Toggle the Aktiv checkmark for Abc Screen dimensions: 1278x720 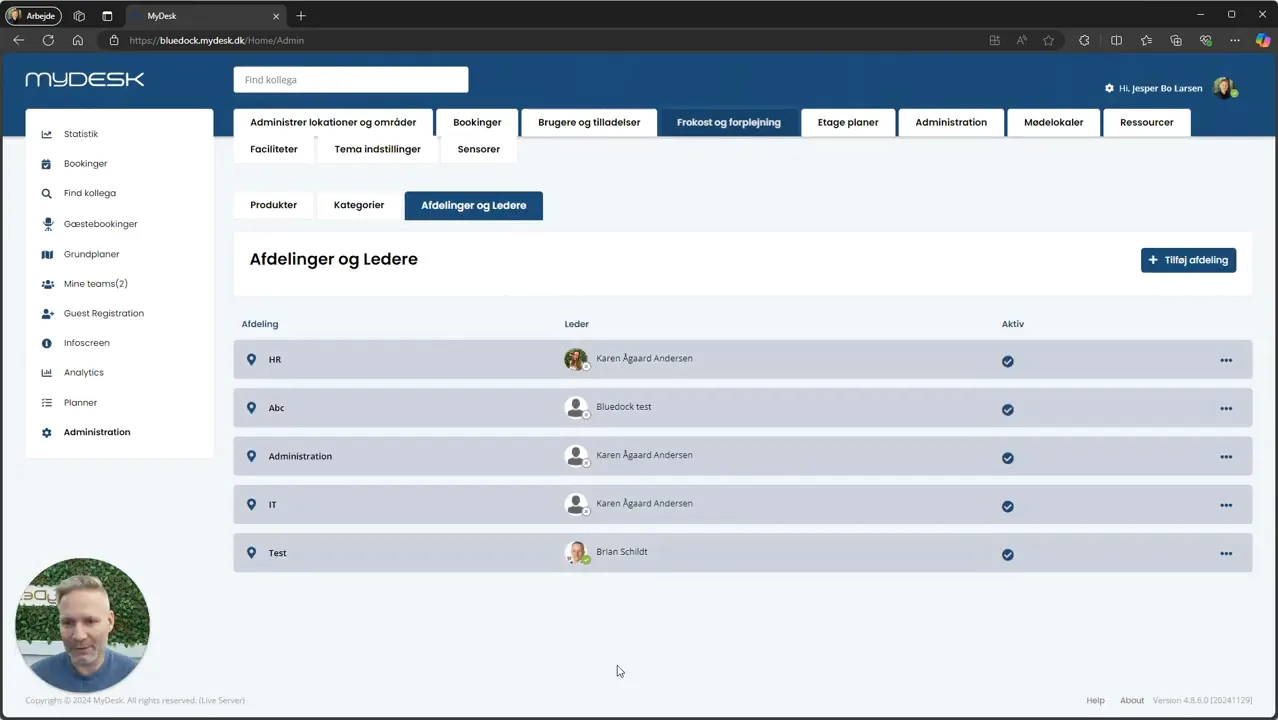[1008, 409]
